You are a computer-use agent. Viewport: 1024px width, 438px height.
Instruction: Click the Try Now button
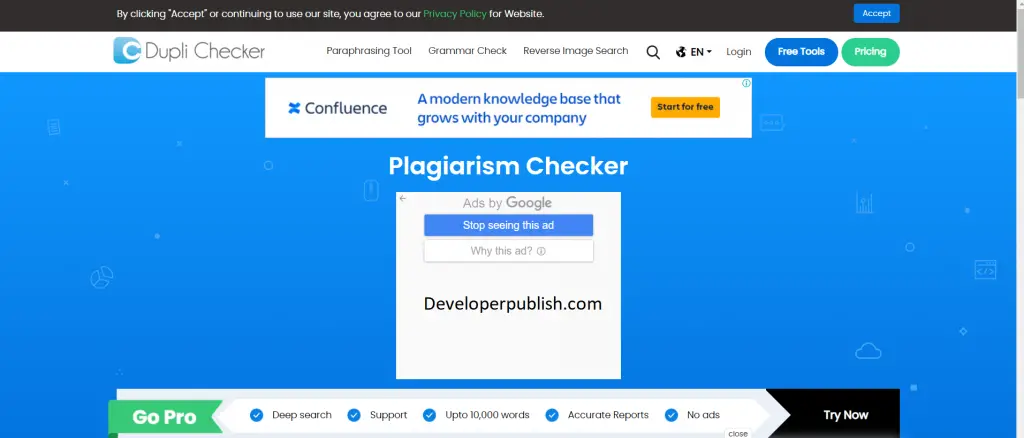click(846, 415)
